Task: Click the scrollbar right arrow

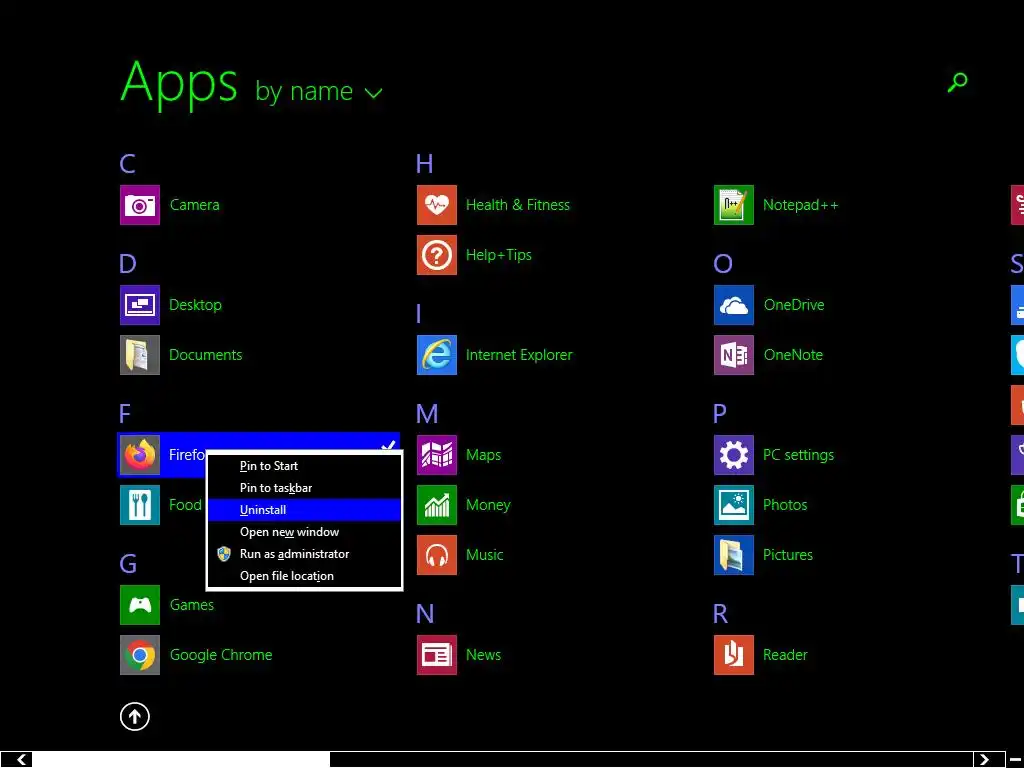Action: [984, 760]
